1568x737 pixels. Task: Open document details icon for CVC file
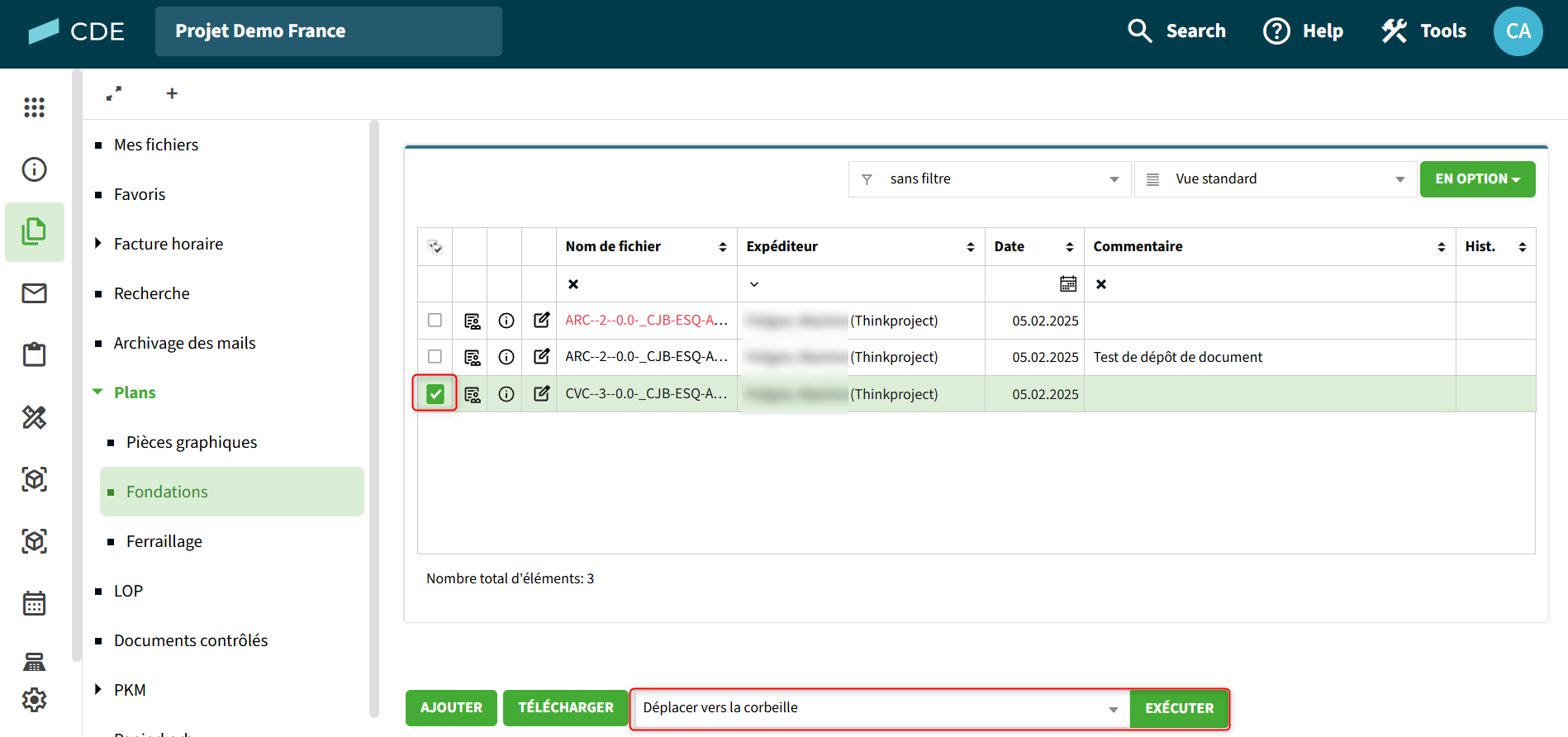pyautogui.click(x=472, y=394)
